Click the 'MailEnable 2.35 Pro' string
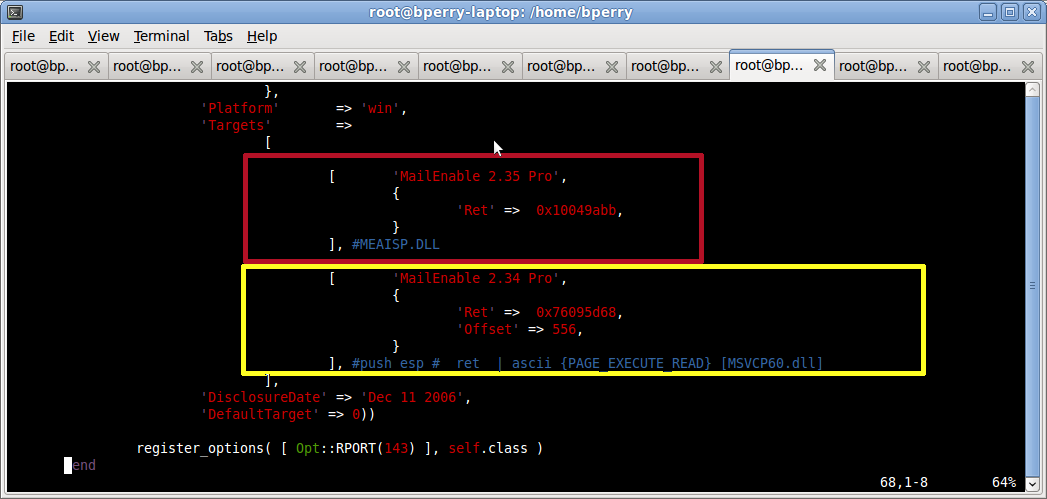1047x499 pixels. point(479,176)
